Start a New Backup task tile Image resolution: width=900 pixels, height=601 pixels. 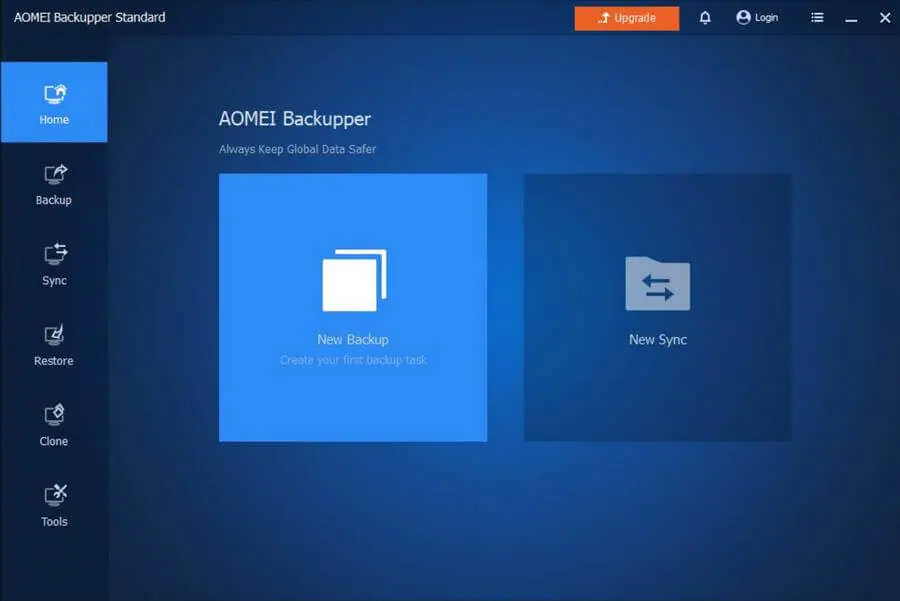(353, 308)
